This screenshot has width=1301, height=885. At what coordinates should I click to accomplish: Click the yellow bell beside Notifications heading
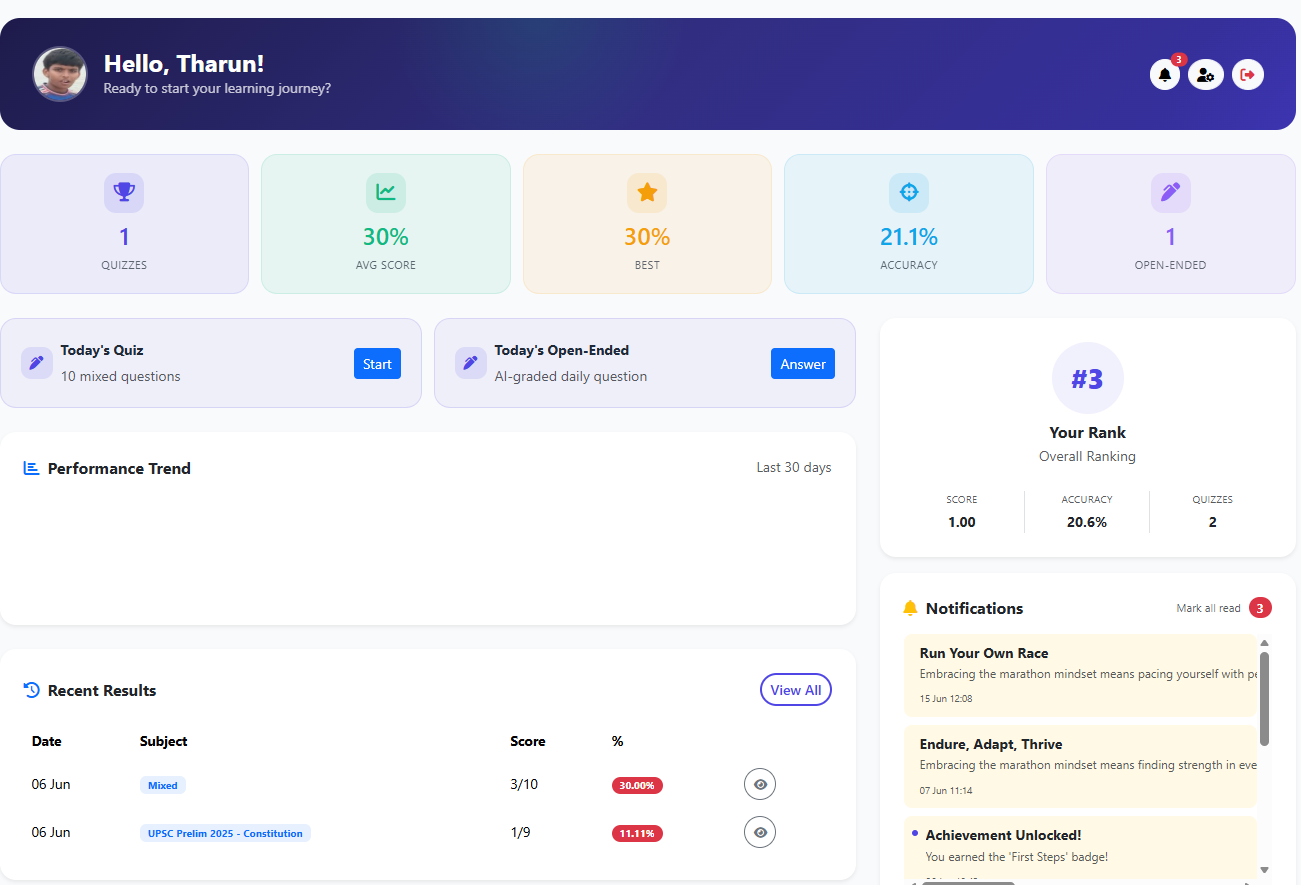click(910, 608)
